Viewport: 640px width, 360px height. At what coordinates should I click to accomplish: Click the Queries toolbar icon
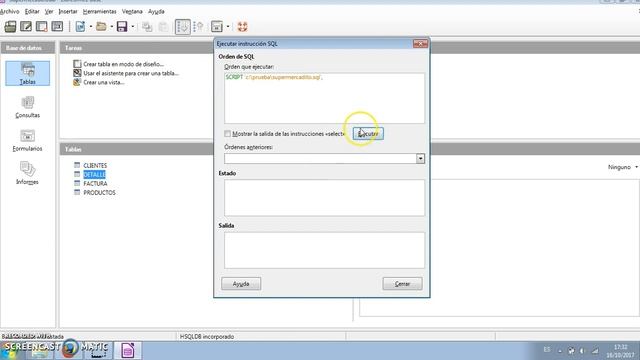(x=26, y=27)
